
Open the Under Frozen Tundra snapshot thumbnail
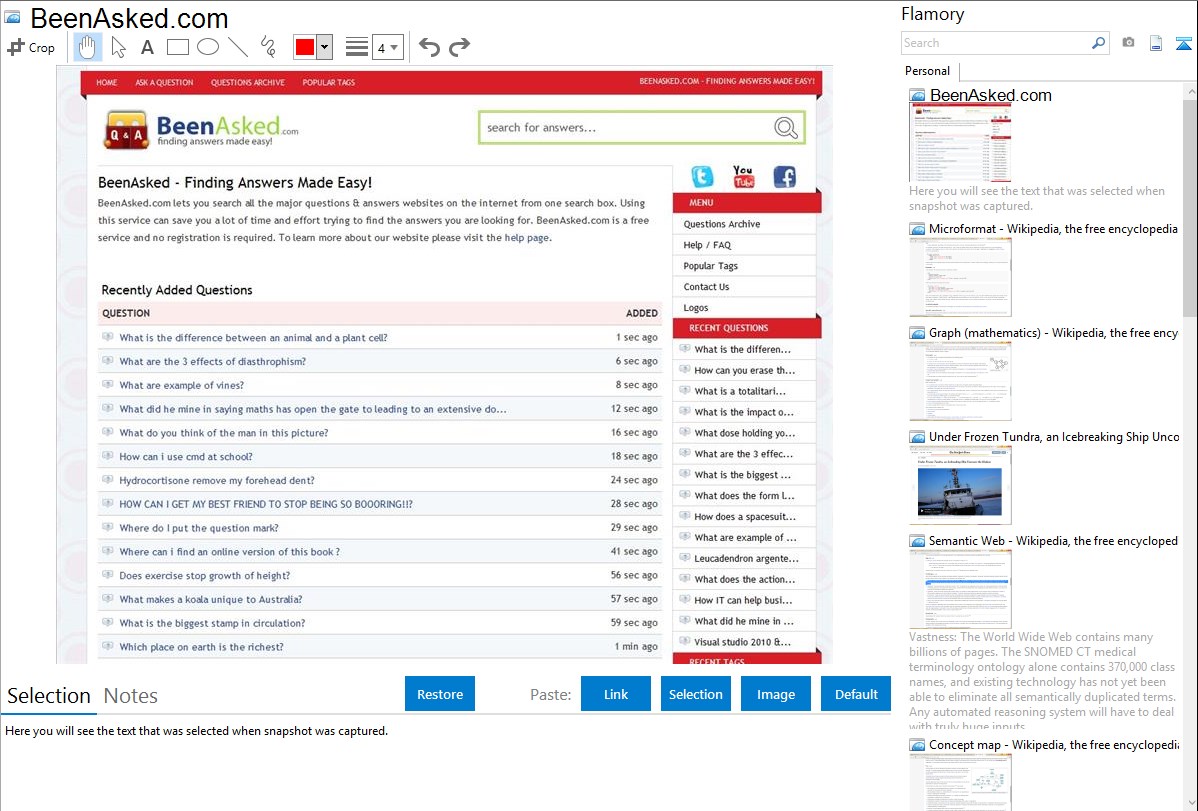click(960, 485)
